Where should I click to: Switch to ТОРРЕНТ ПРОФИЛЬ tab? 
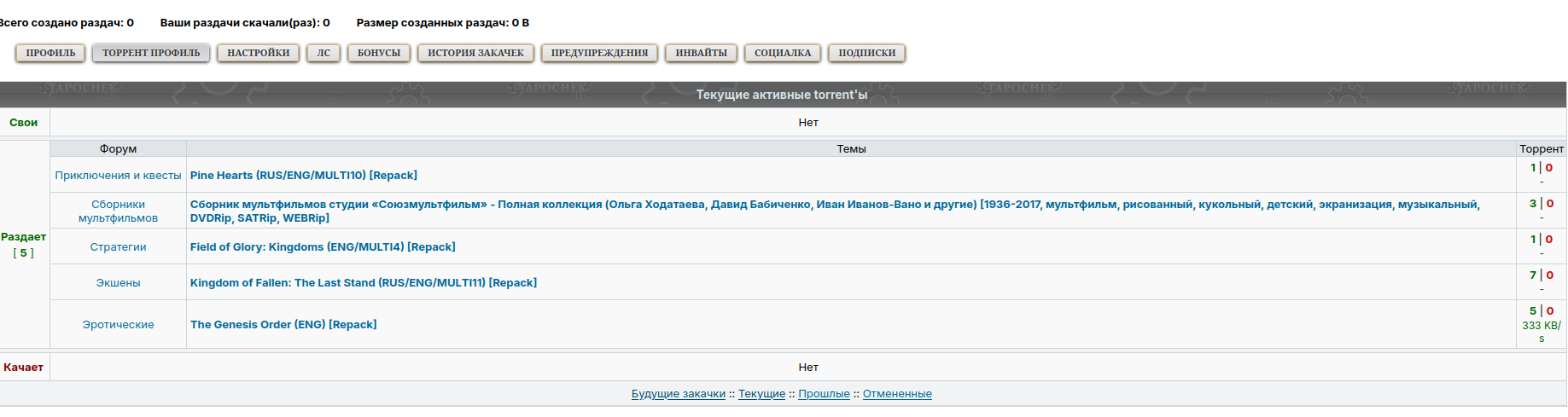(151, 53)
